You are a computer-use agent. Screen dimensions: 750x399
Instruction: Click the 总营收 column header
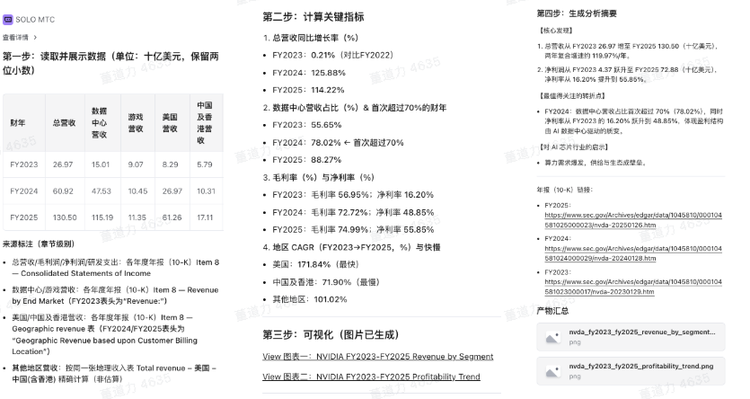pyautogui.click(x=64, y=123)
